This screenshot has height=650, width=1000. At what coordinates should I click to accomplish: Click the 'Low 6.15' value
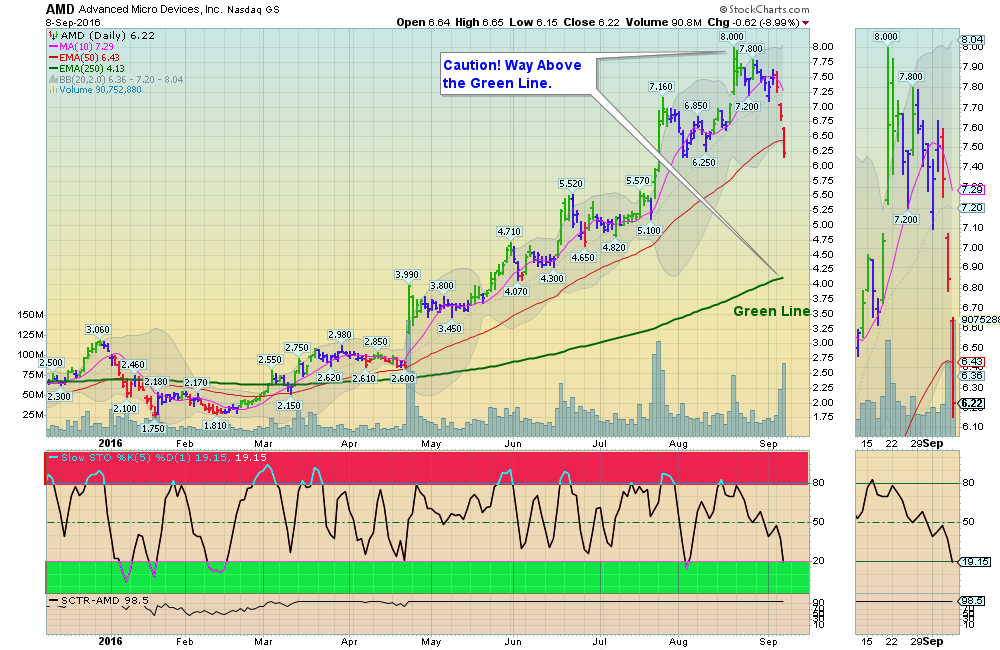pos(533,22)
